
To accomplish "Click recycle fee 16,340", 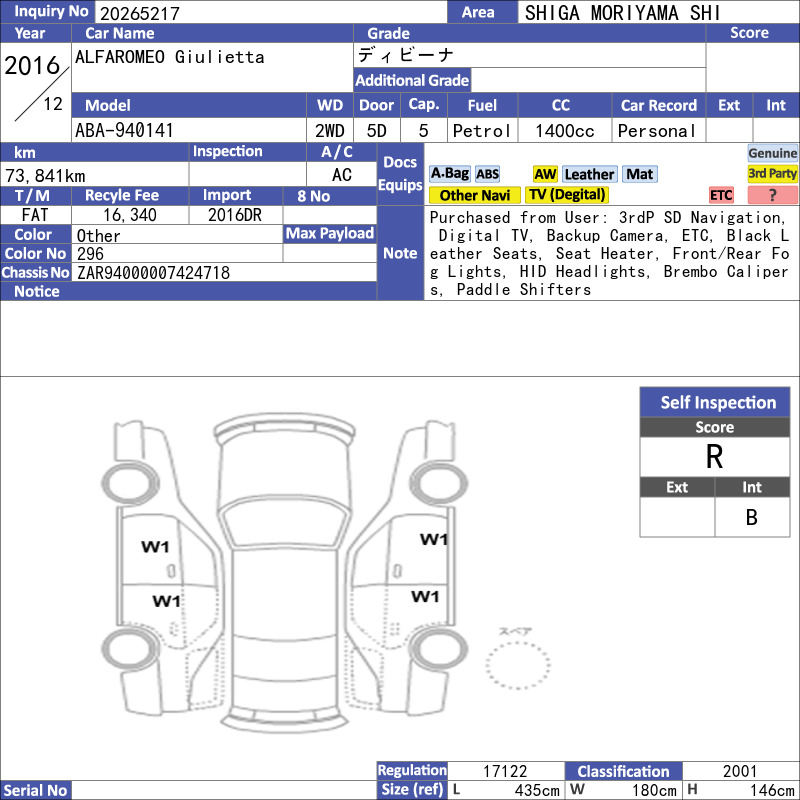I will point(130,215).
